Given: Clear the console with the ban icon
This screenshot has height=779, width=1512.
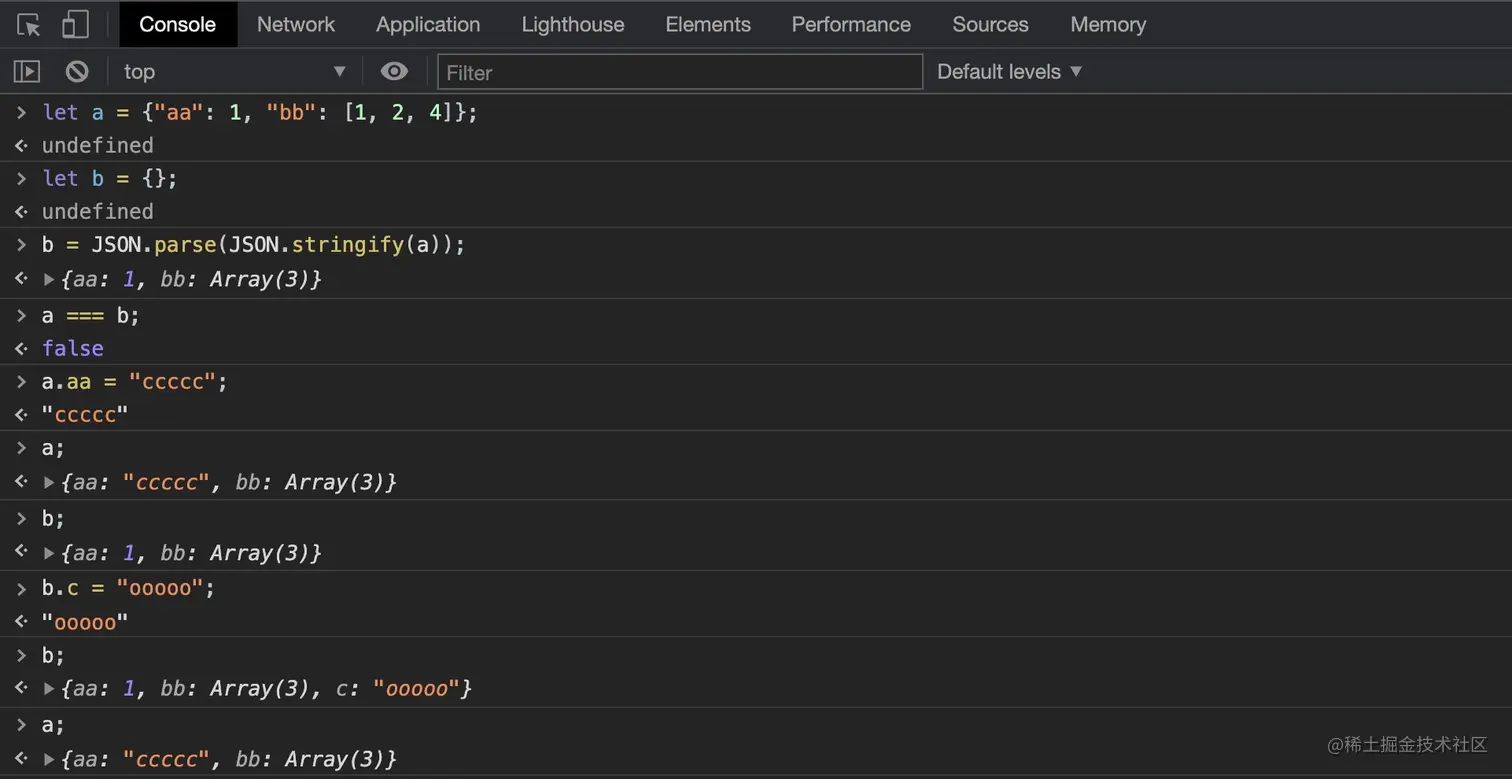Looking at the screenshot, I should (77, 71).
